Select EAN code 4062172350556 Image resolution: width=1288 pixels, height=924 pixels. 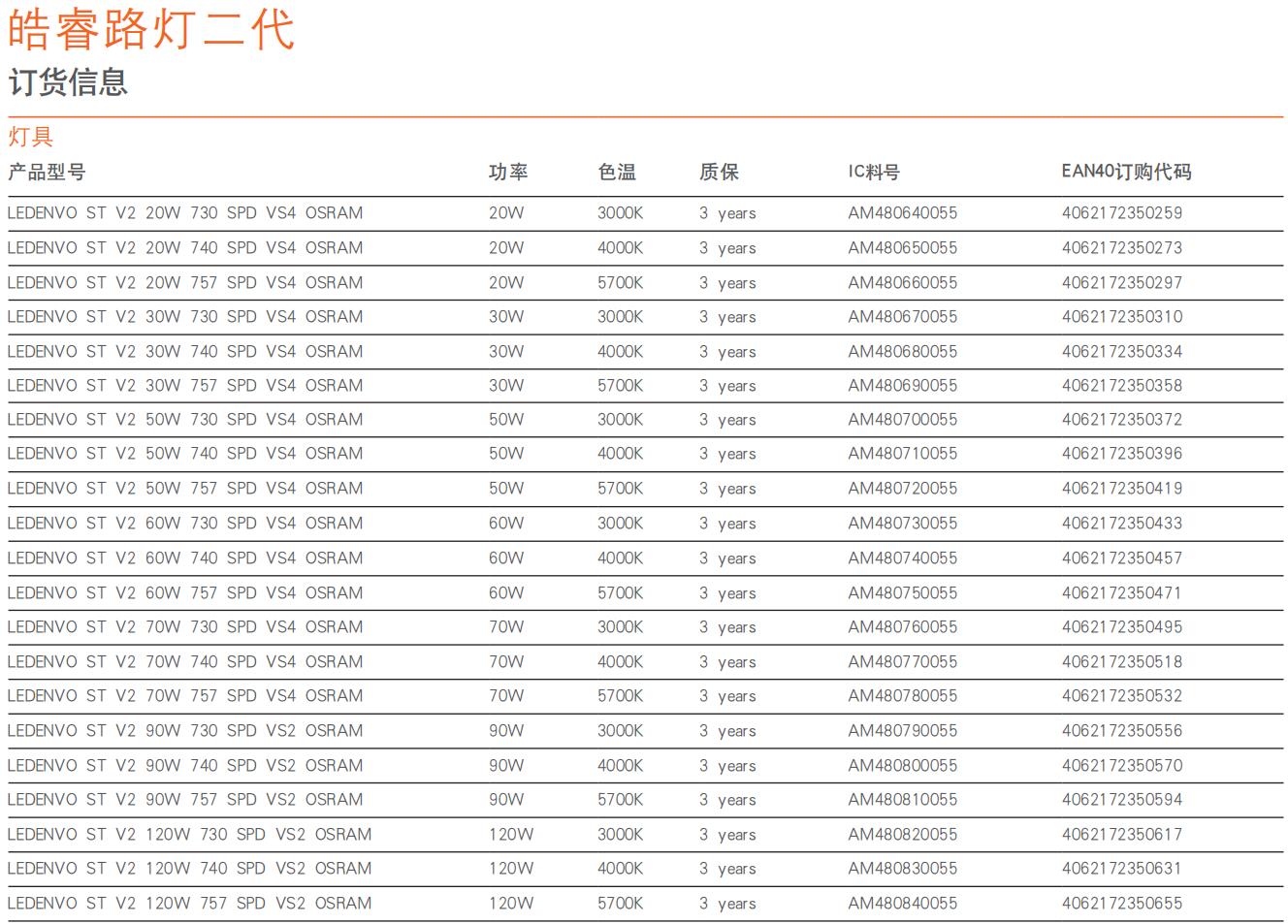tap(1122, 731)
